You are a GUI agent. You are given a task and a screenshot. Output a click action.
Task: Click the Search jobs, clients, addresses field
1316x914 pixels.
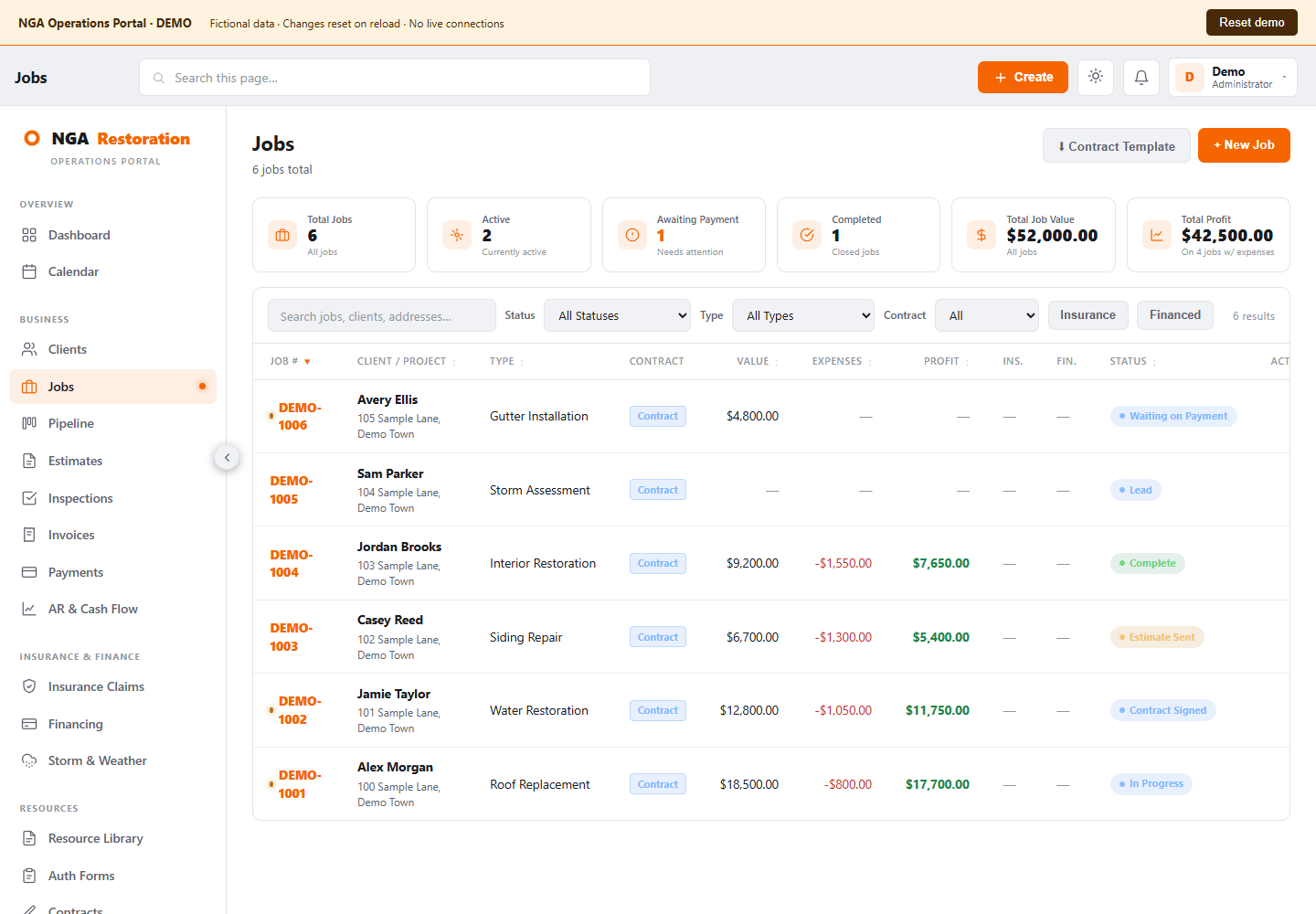pos(382,316)
